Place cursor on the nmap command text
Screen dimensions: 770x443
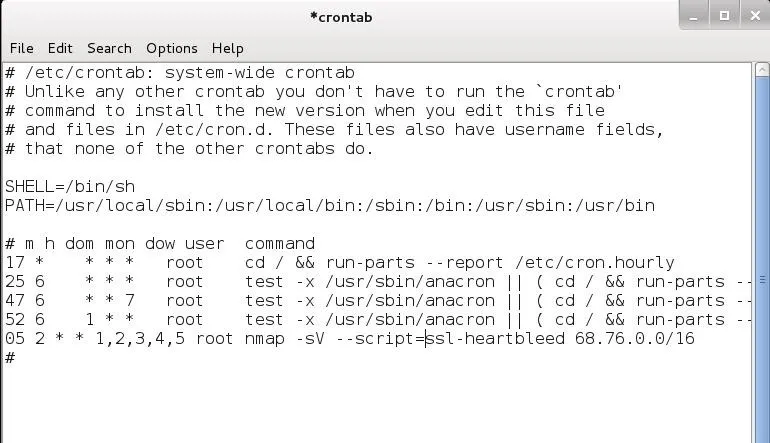[x=264, y=339]
